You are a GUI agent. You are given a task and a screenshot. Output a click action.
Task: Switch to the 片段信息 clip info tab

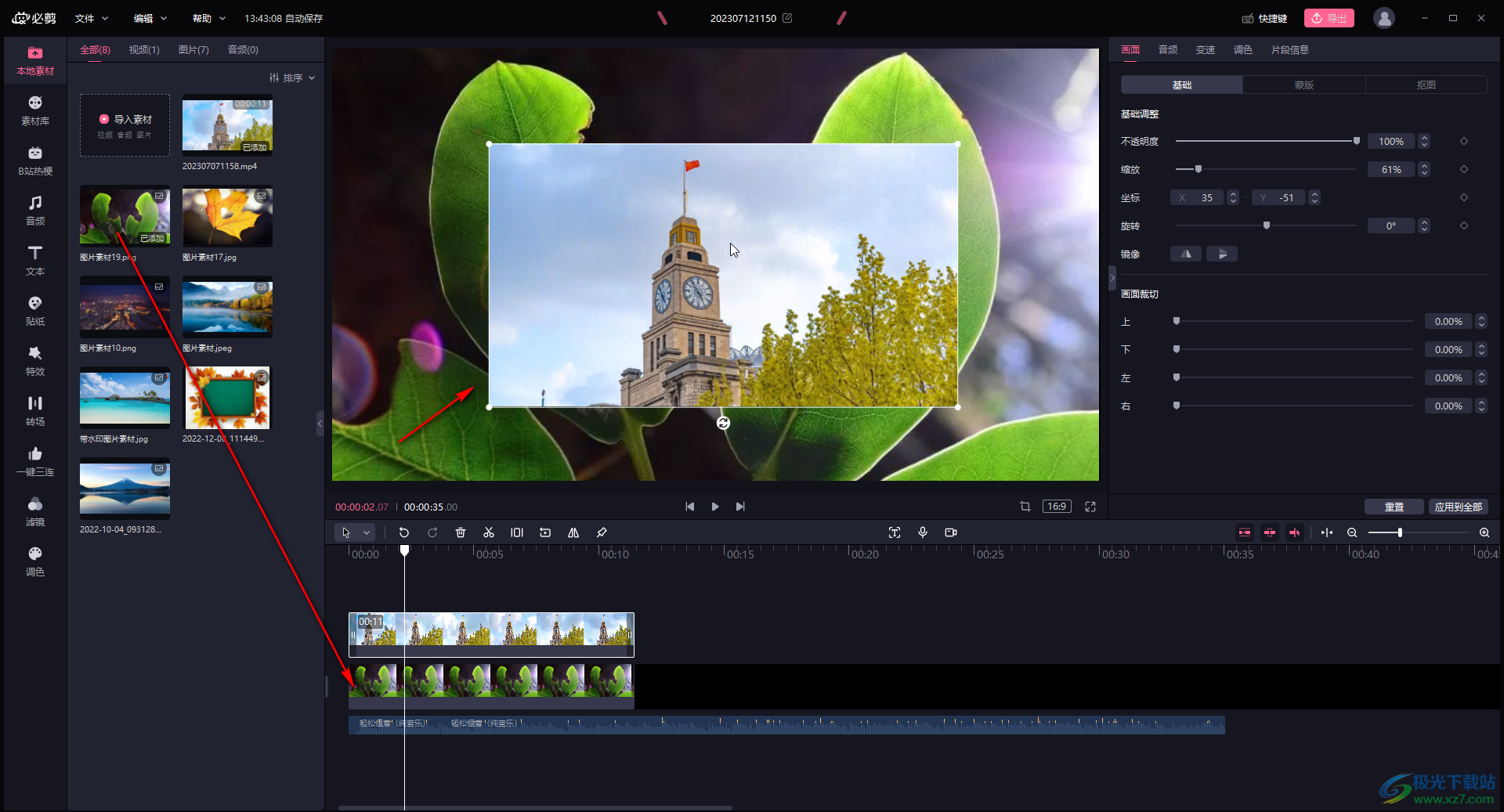pos(1290,49)
